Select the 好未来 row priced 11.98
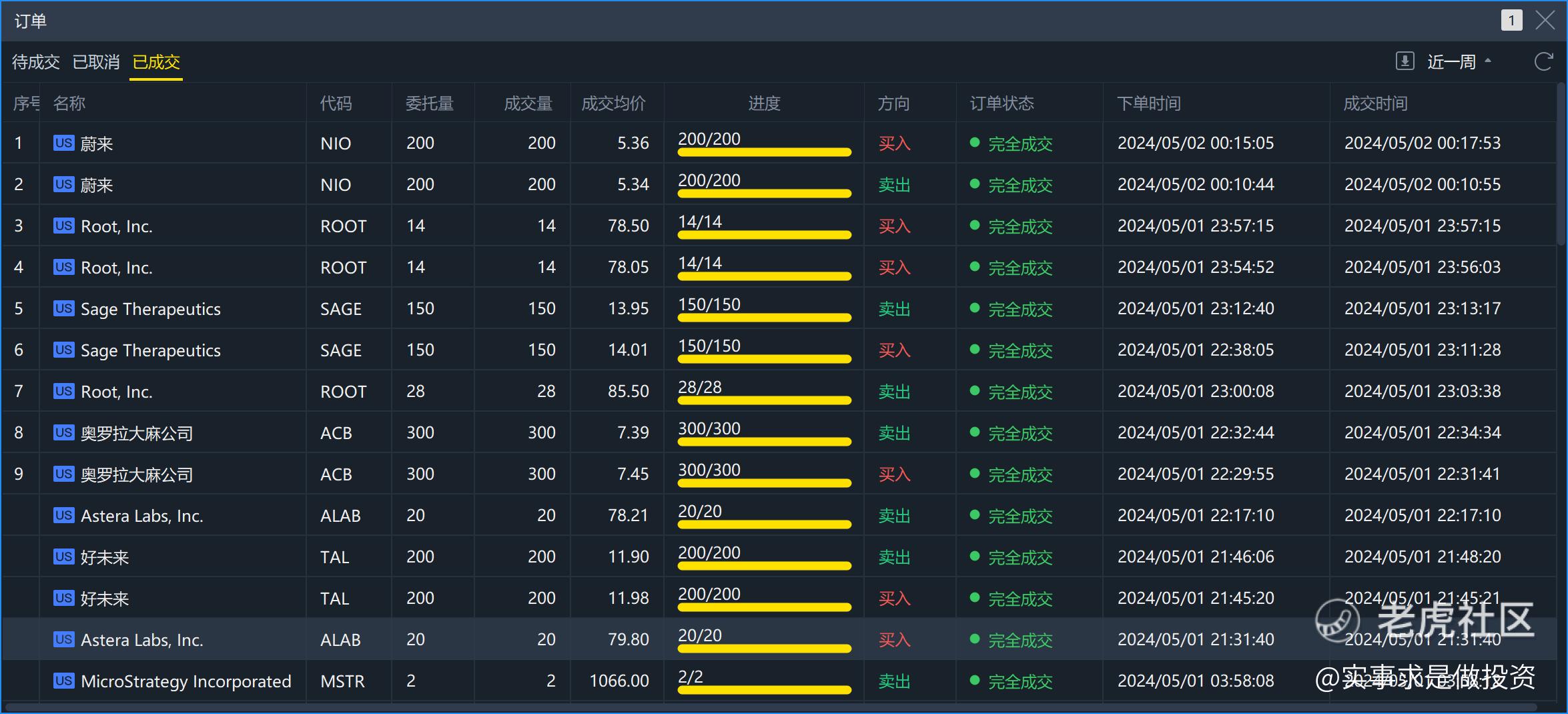 tap(779, 598)
